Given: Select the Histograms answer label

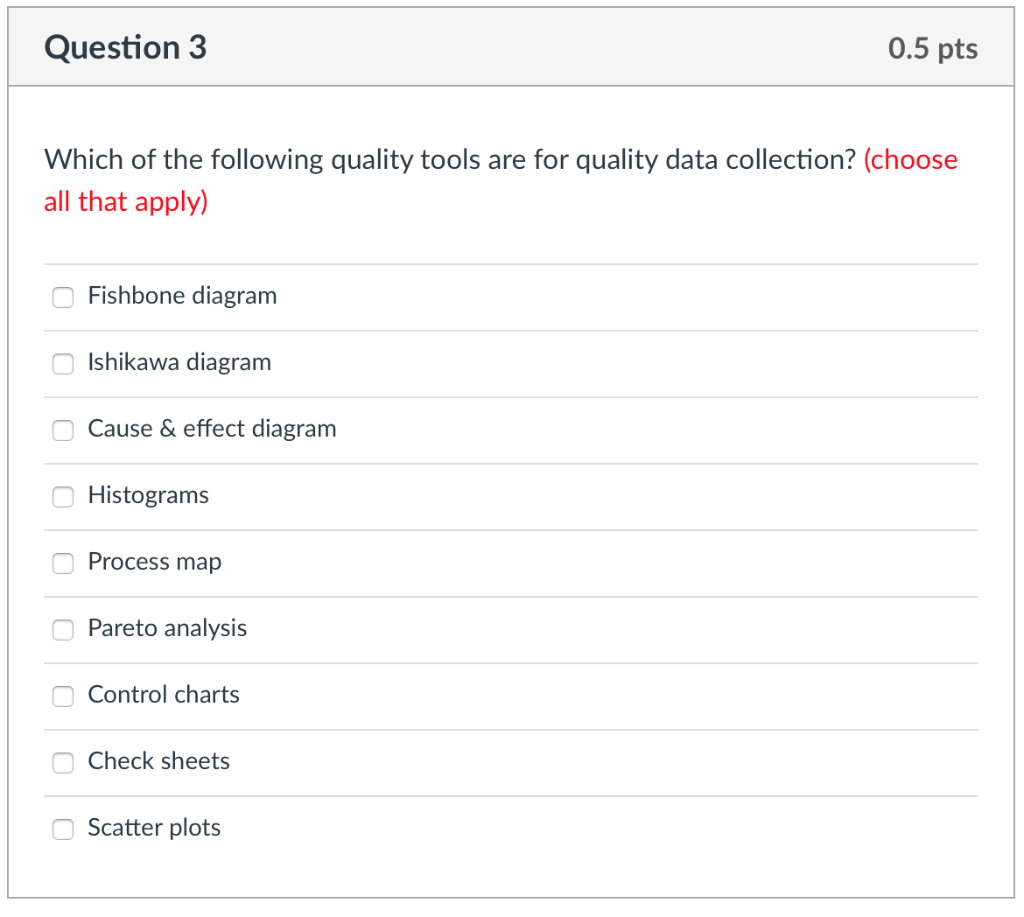Looking at the screenshot, I should coord(148,495).
